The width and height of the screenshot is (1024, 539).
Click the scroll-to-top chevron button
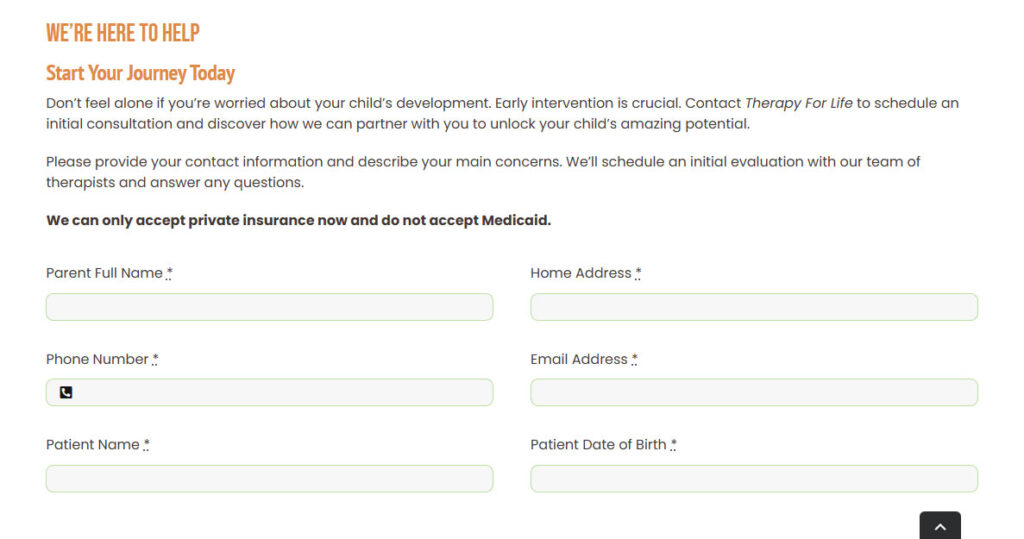pyautogui.click(x=940, y=526)
